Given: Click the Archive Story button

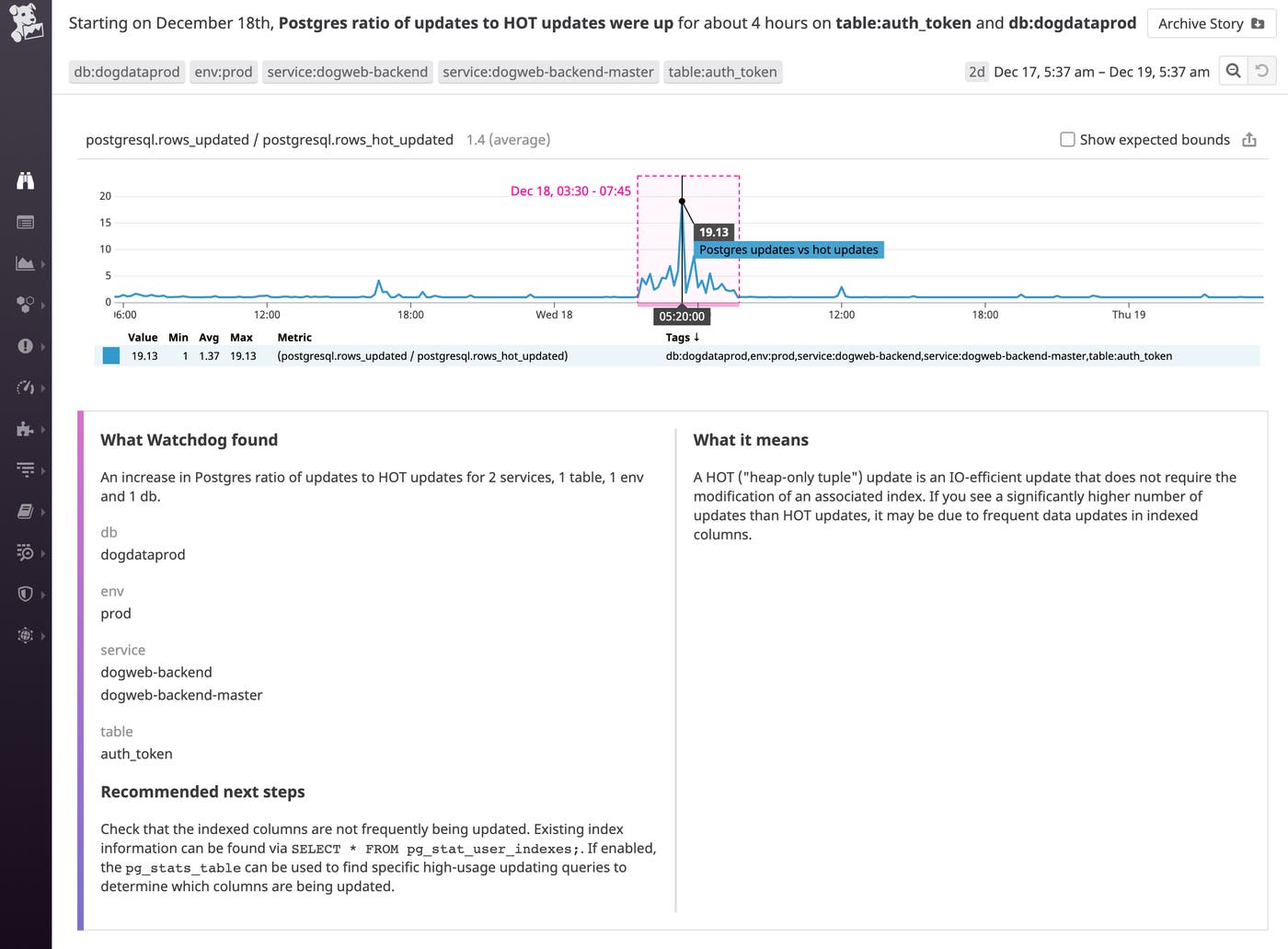Looking at the screenshot, I should tap(1210, 23).
